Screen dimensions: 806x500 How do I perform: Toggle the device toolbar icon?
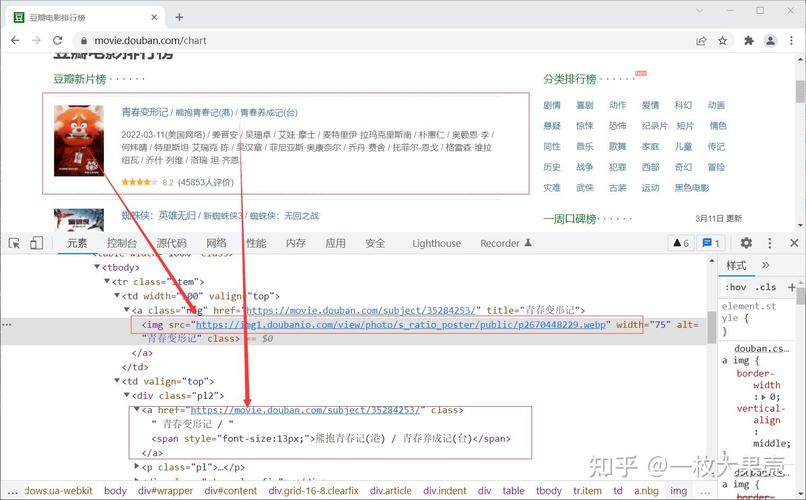click(x=36, y=243)
